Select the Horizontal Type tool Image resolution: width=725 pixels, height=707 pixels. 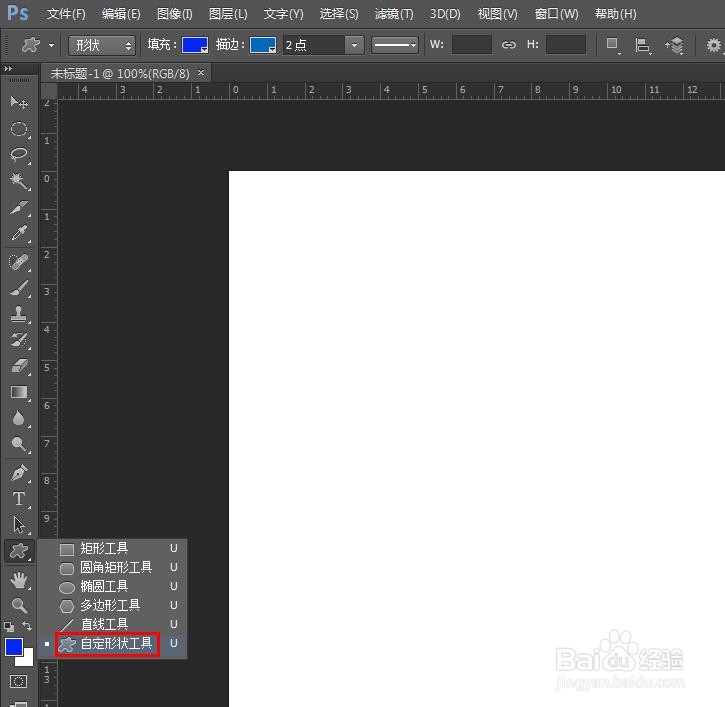(x=19, y=499)
